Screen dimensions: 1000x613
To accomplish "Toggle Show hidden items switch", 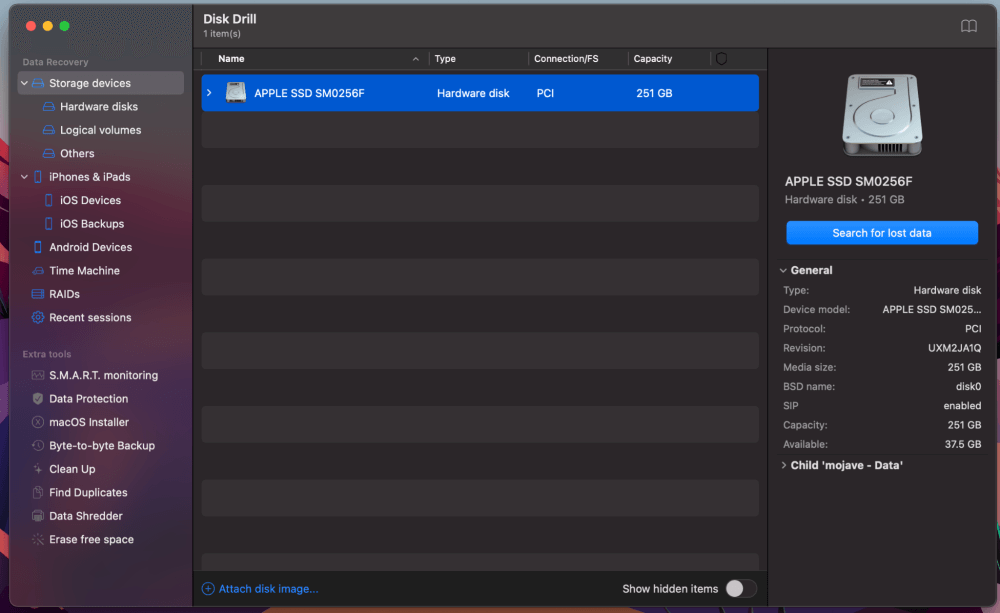I will click(x=740, y=589).
